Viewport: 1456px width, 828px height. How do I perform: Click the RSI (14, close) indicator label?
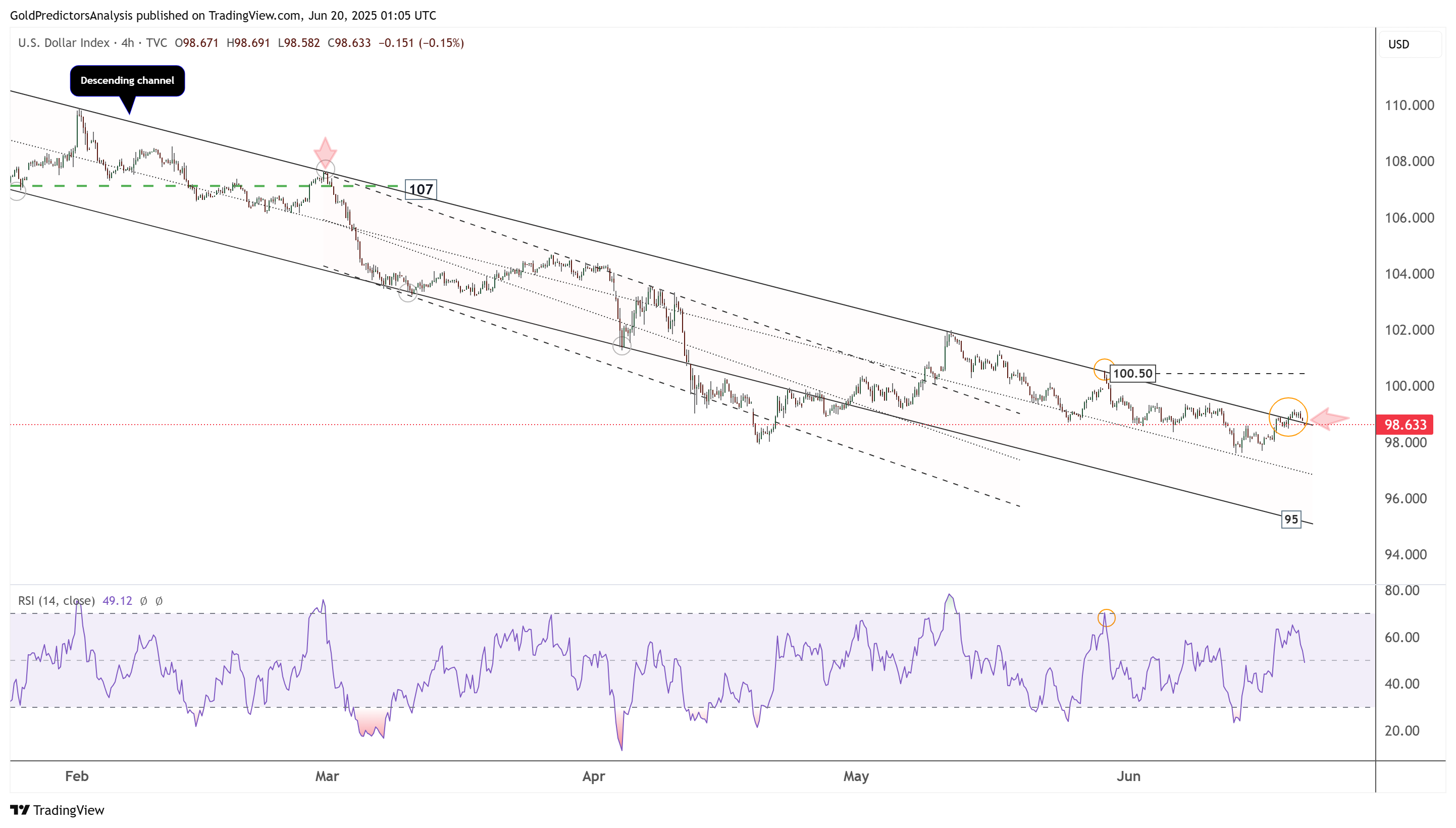[56, 601]
